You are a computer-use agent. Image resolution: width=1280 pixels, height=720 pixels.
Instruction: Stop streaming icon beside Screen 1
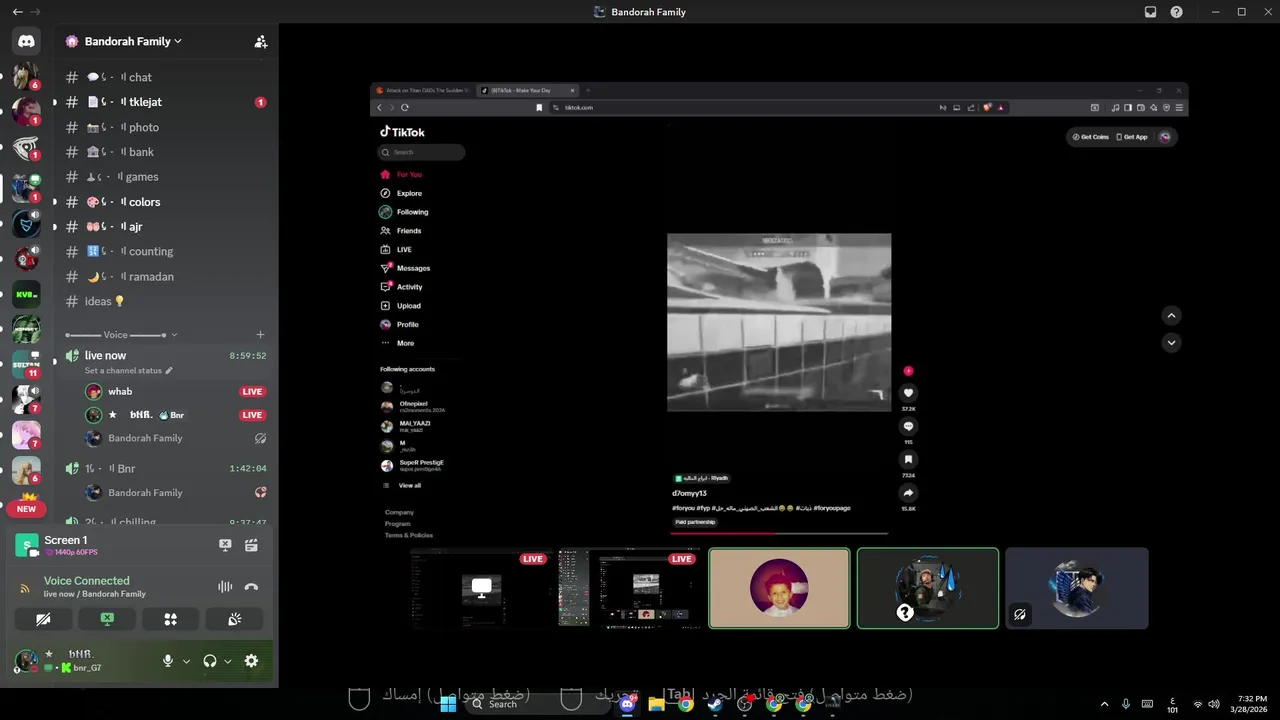(225, 545)
